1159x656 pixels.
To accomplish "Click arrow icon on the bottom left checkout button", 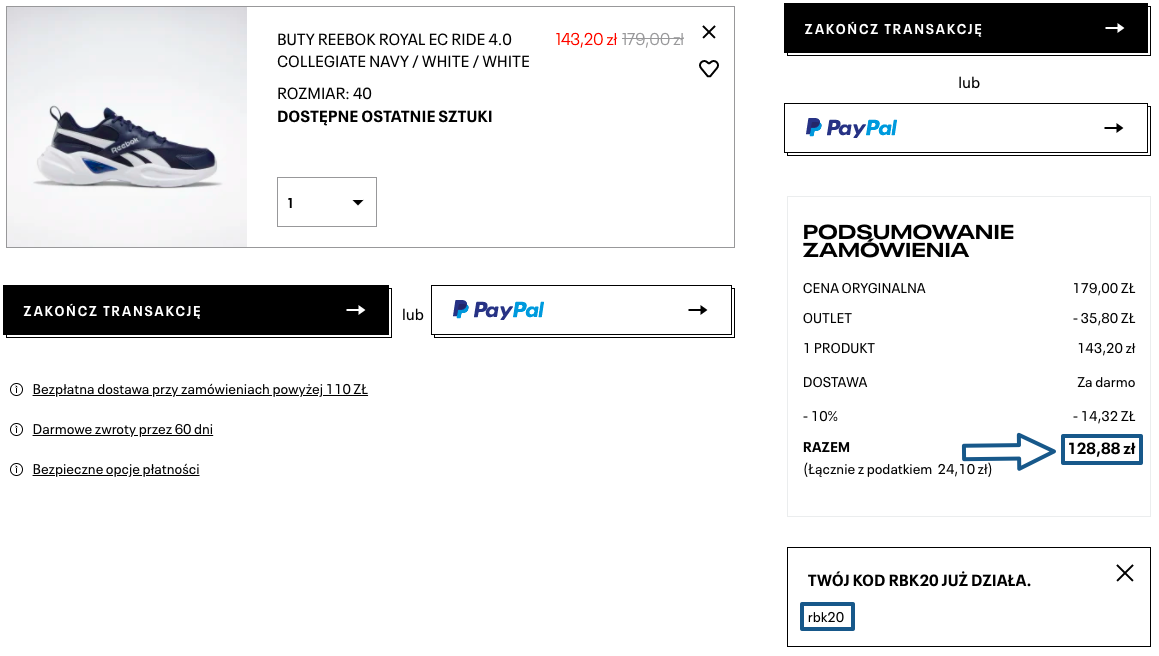I will coord(355,310).
